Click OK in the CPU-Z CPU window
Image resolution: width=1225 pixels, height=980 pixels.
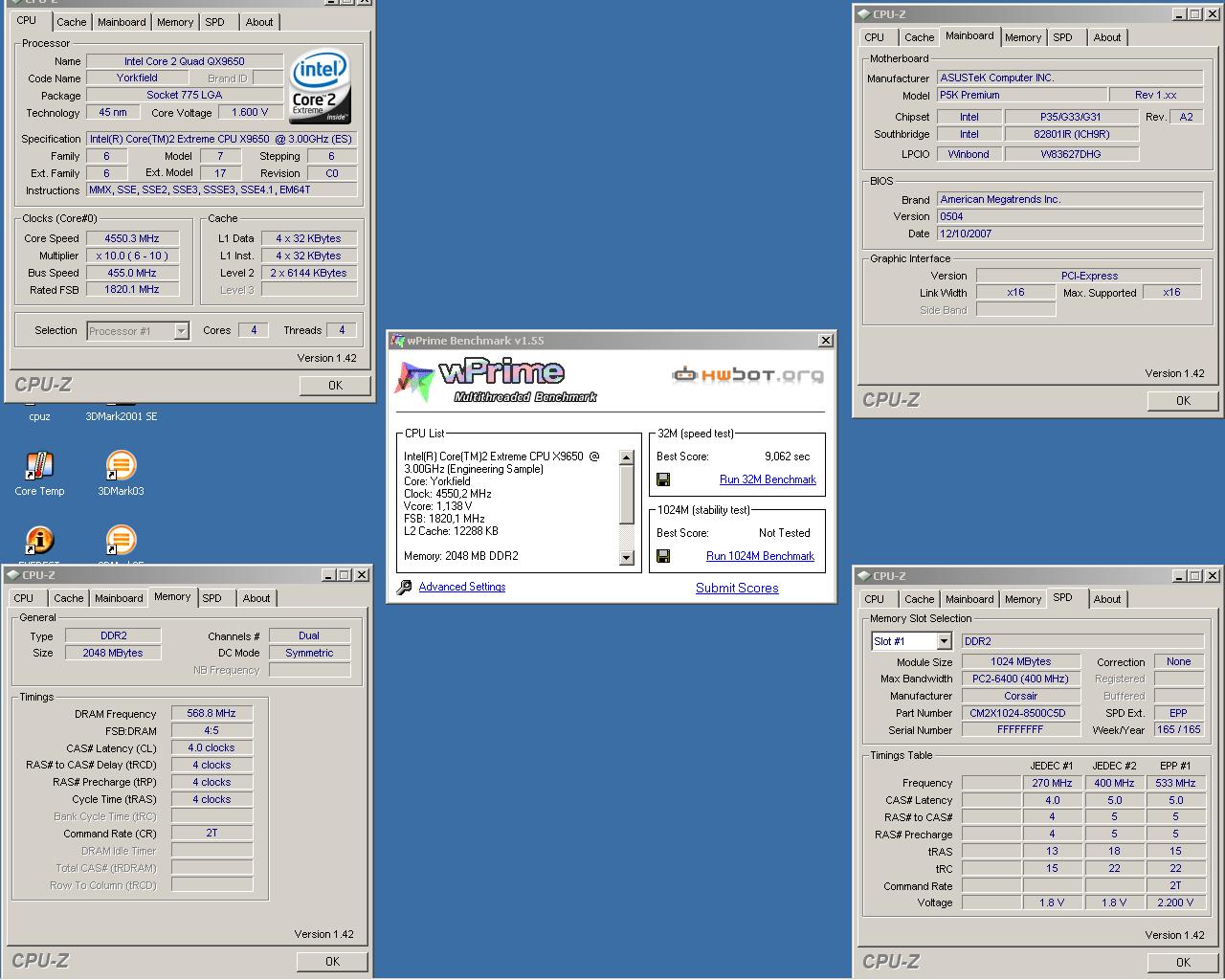pyautogui.click(x=335, y=385)
